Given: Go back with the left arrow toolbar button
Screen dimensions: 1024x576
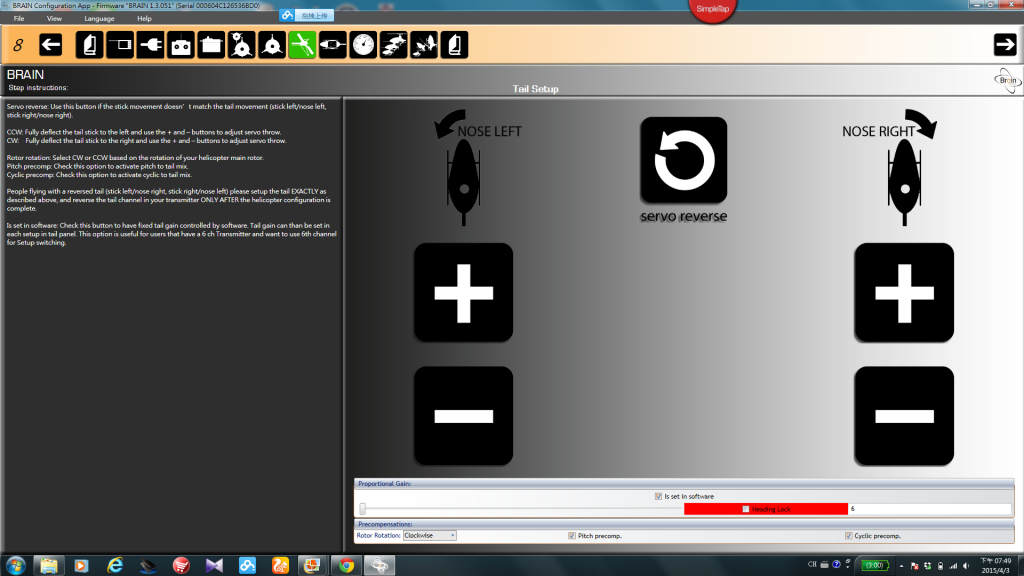Looking at the screenshot, I should click(50, 45).
